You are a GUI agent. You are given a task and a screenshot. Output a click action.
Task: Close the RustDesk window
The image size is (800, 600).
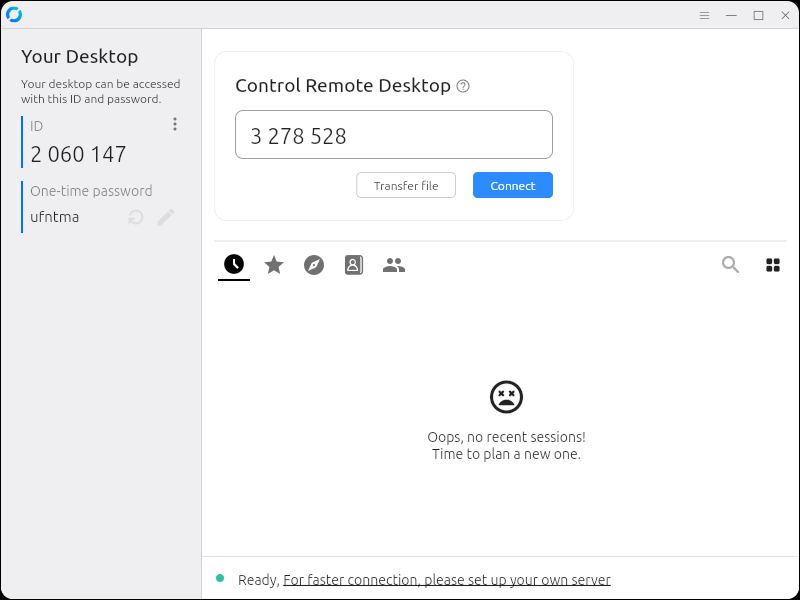pyautogui.click(x=786, y=15)
